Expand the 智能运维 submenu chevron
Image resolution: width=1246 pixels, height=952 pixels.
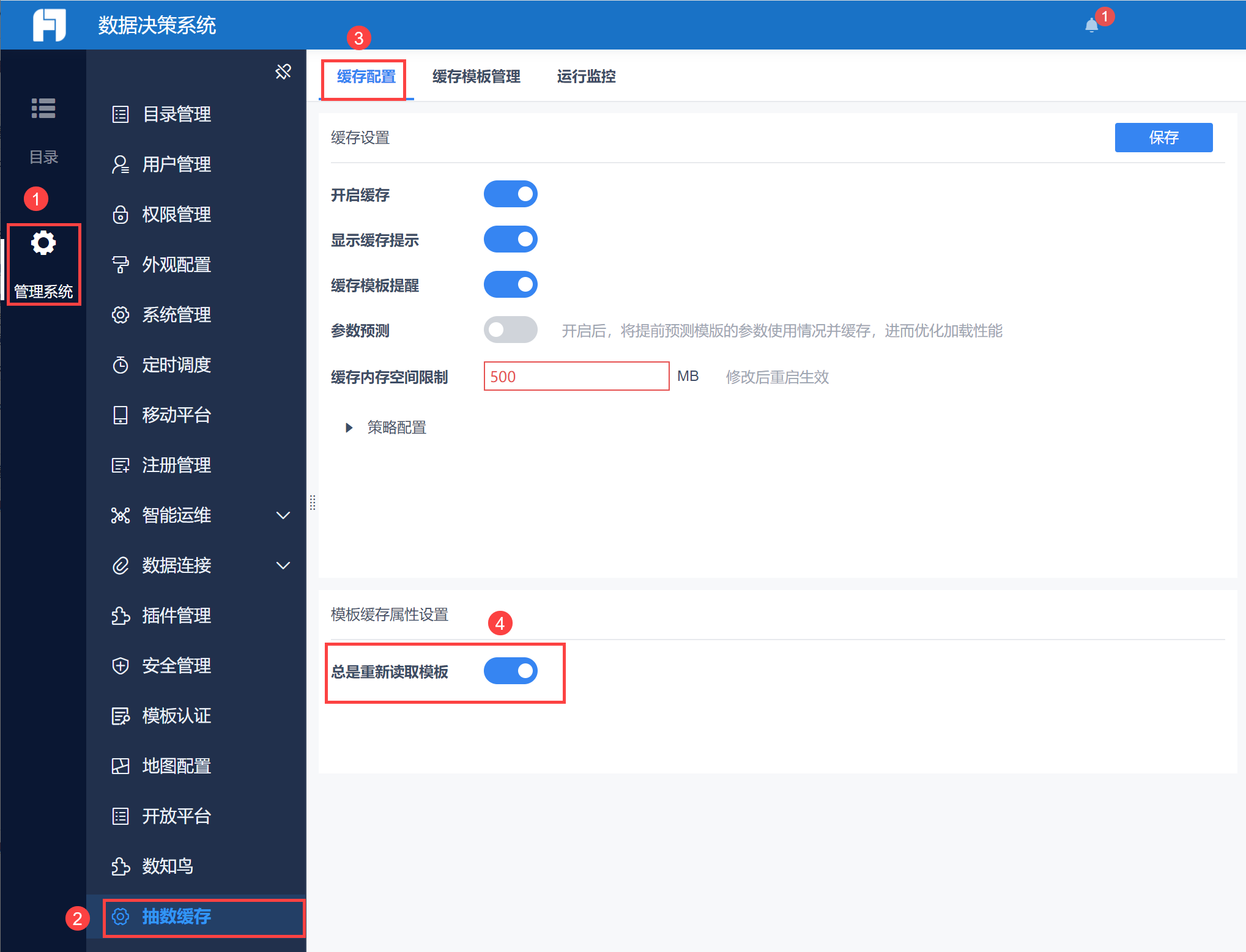tap(283, 515)
